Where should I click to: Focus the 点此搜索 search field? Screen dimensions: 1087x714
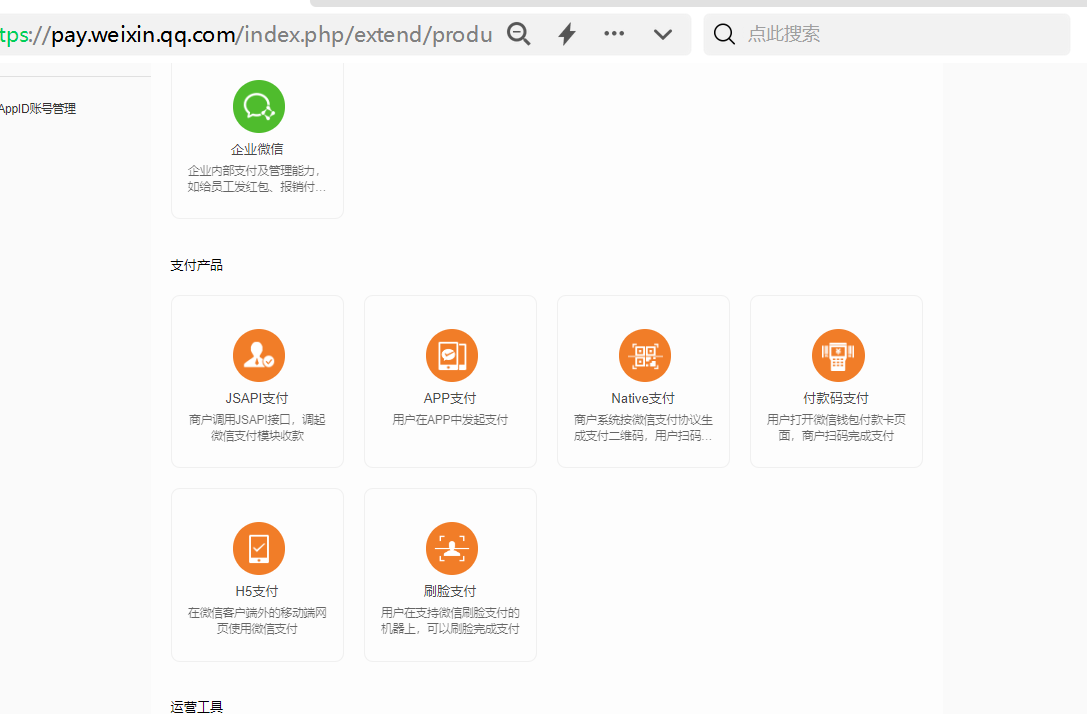point(887,34)
